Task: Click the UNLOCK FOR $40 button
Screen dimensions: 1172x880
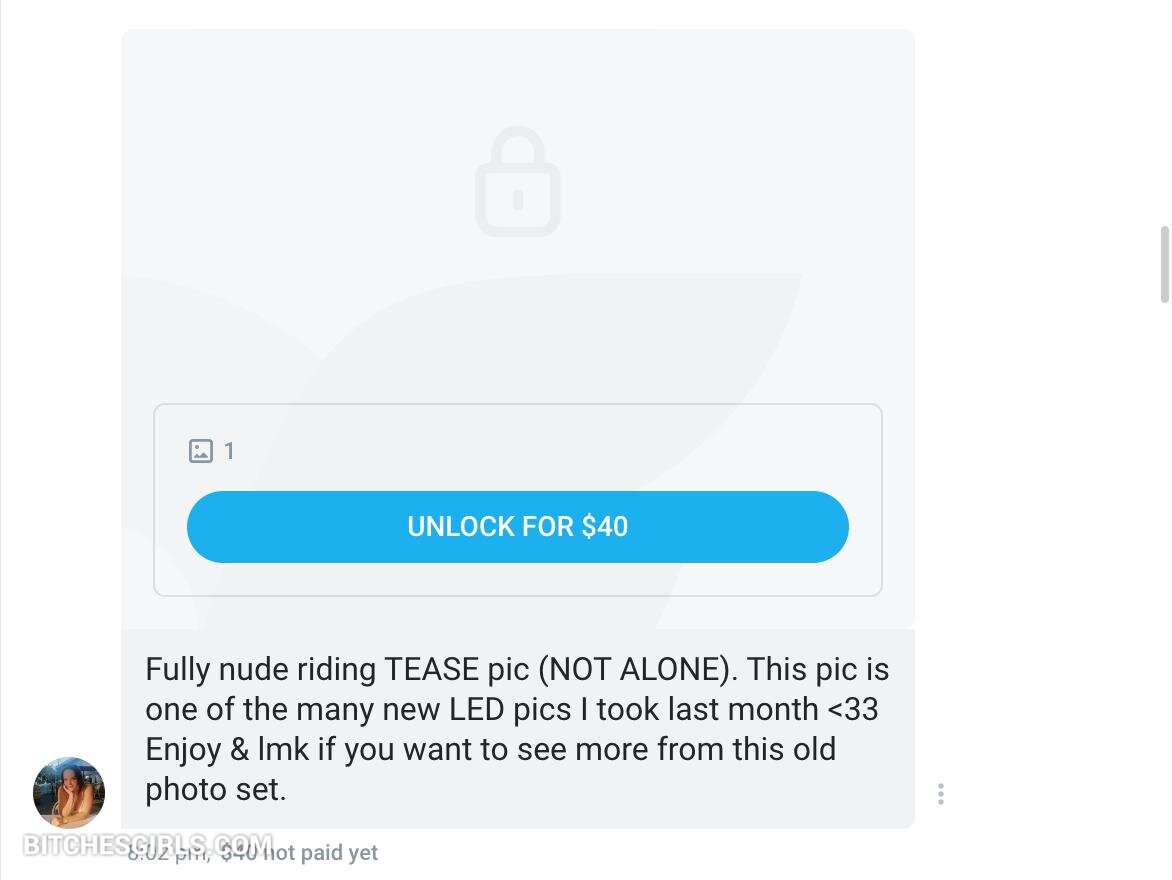Action: point(517,527)
